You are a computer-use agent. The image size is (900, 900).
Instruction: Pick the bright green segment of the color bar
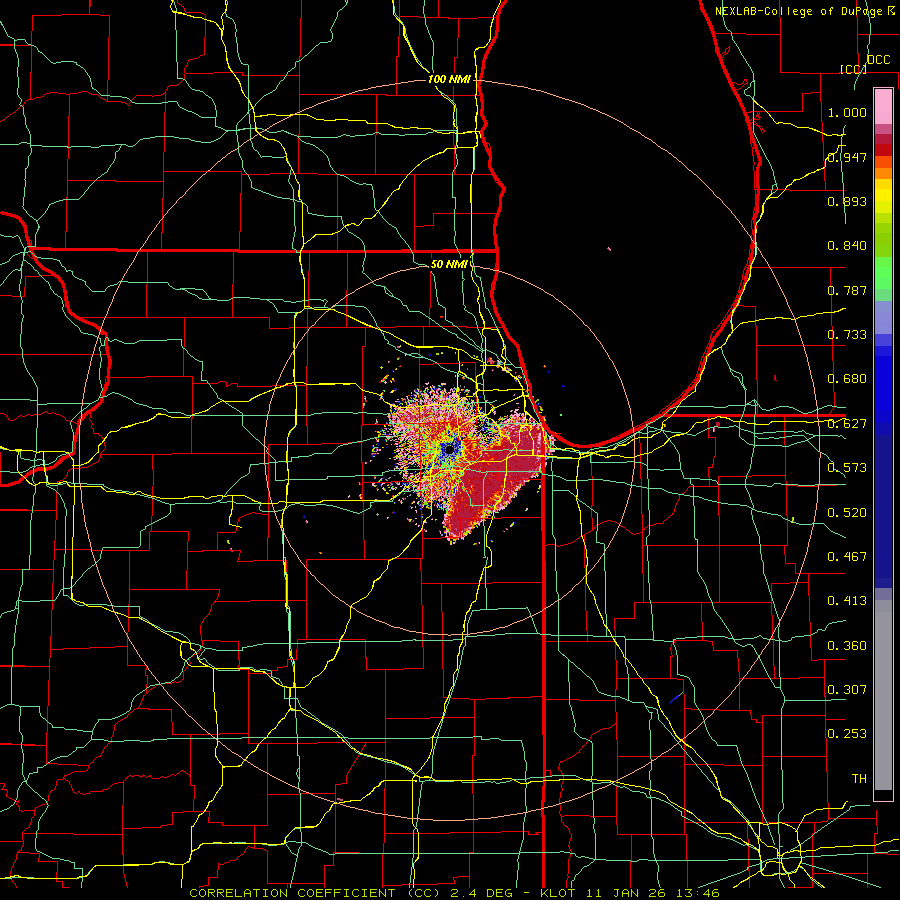(x=883, y=273)
